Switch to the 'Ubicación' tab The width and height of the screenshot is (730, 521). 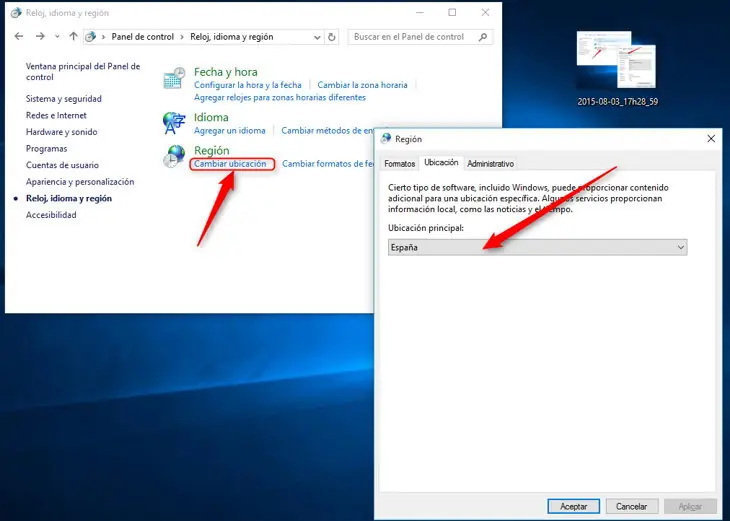441,162
